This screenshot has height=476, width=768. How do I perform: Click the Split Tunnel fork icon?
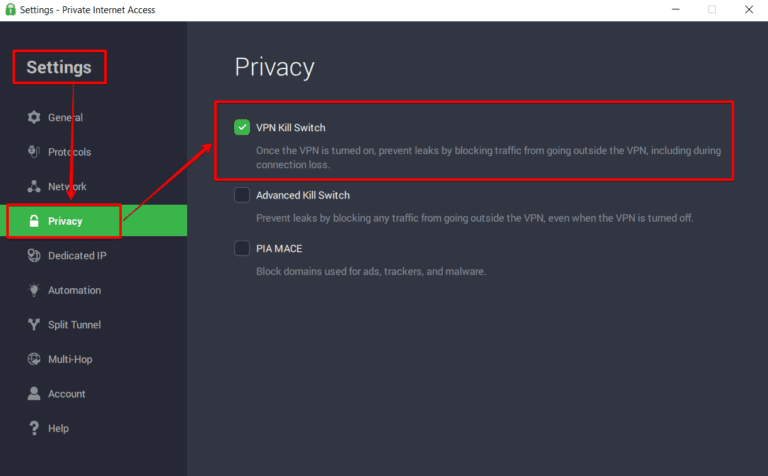click(33, 325)
